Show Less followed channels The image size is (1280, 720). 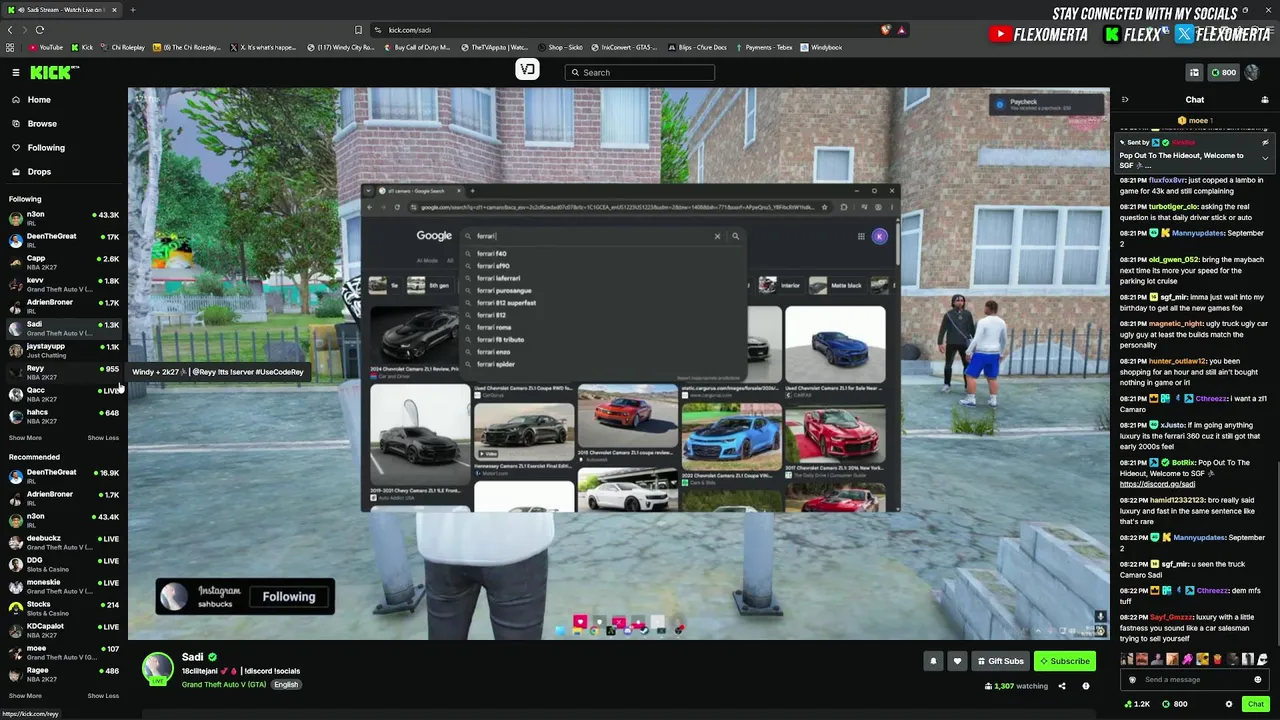click(103, 438)
